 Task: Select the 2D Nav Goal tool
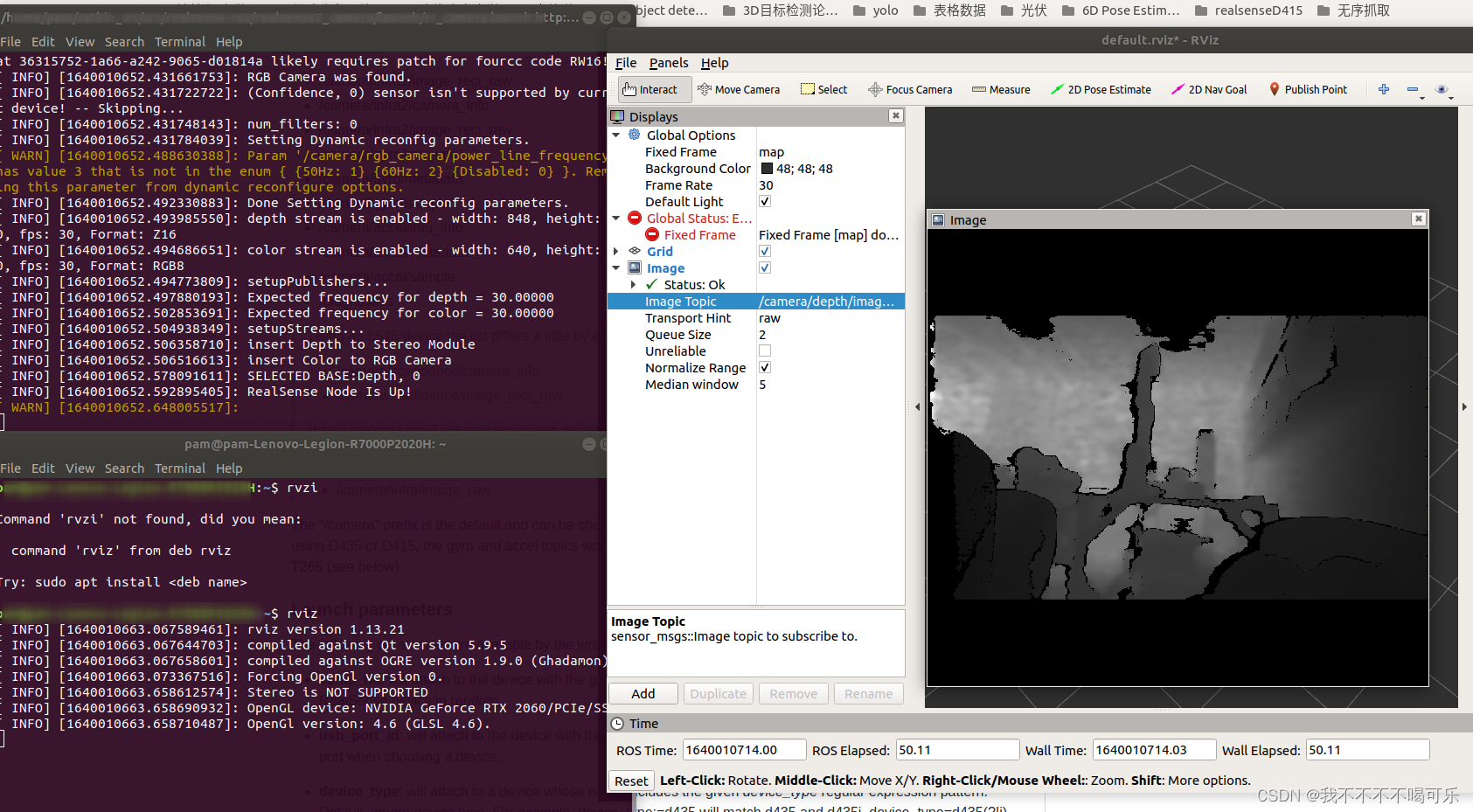[1209, 89]
